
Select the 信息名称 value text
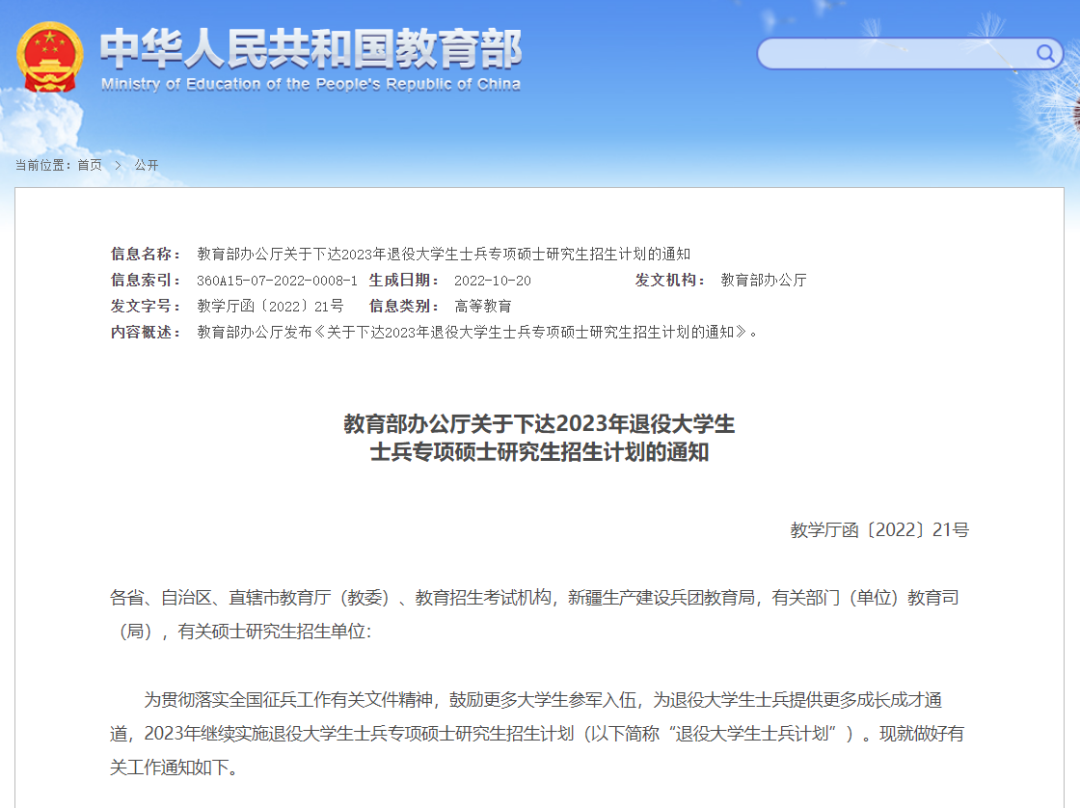tap(444, 254)
